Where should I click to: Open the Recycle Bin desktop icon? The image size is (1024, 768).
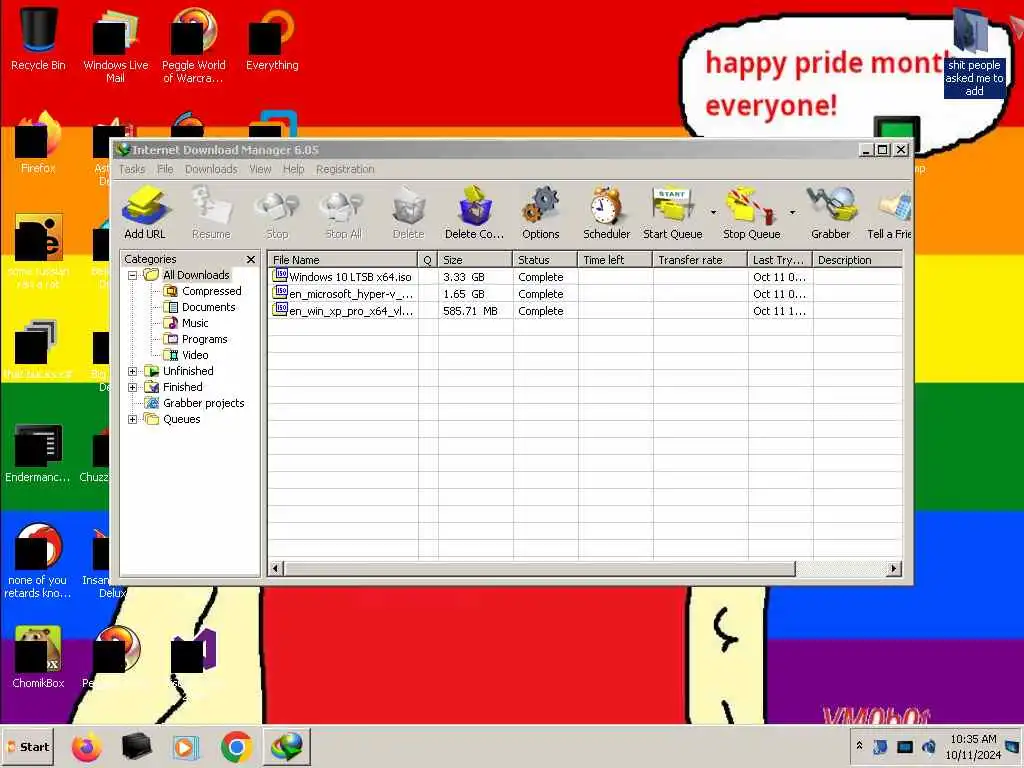pos(38,38)
